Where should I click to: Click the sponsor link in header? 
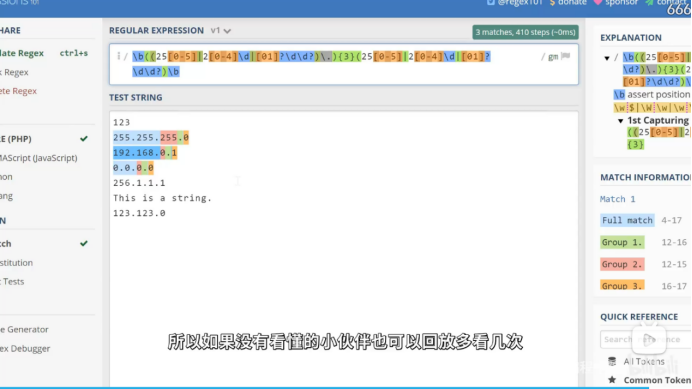point(621,3)
